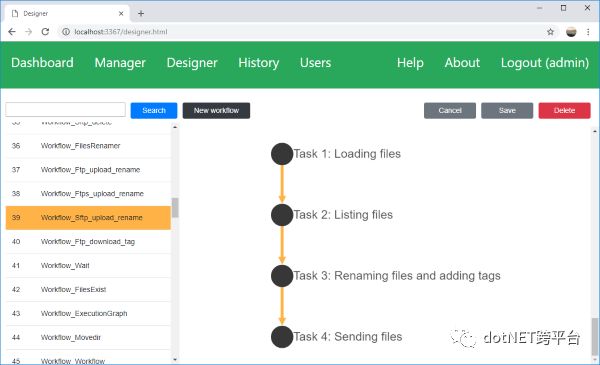
Task: Click the red Delete button
Action: tap(564, 111)
